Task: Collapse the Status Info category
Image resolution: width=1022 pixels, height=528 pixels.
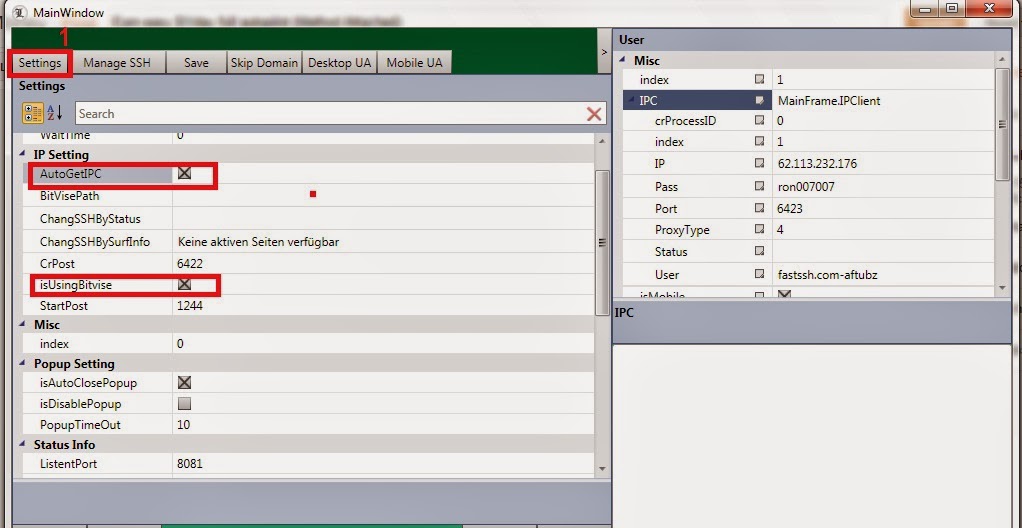Action: tap(24, 445)
